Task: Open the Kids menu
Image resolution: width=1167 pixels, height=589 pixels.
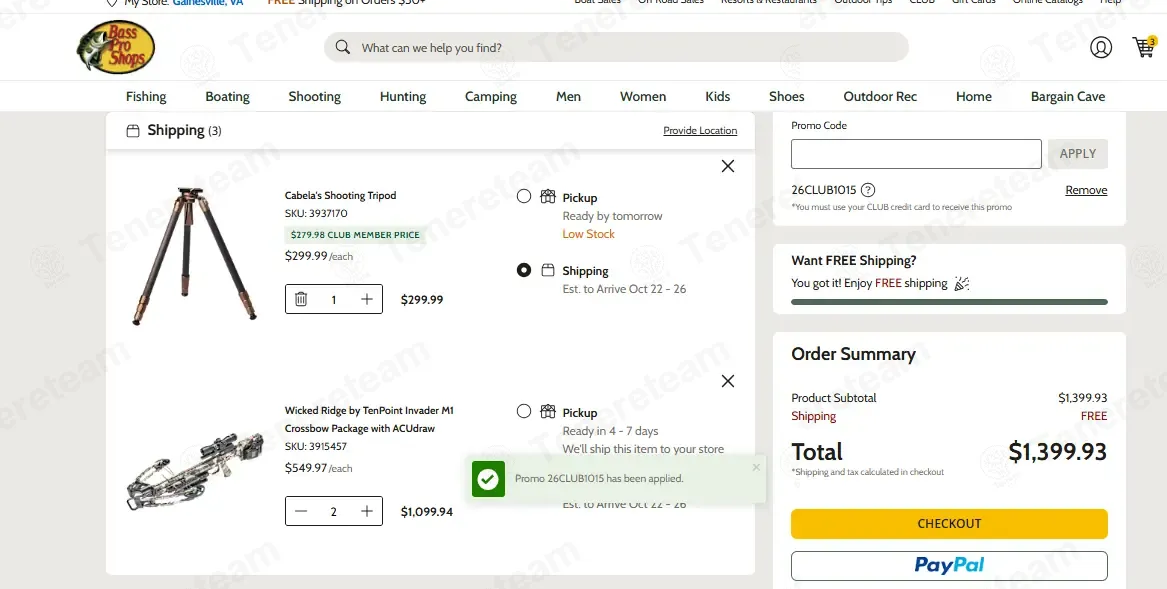Action: tap(718, 97)
